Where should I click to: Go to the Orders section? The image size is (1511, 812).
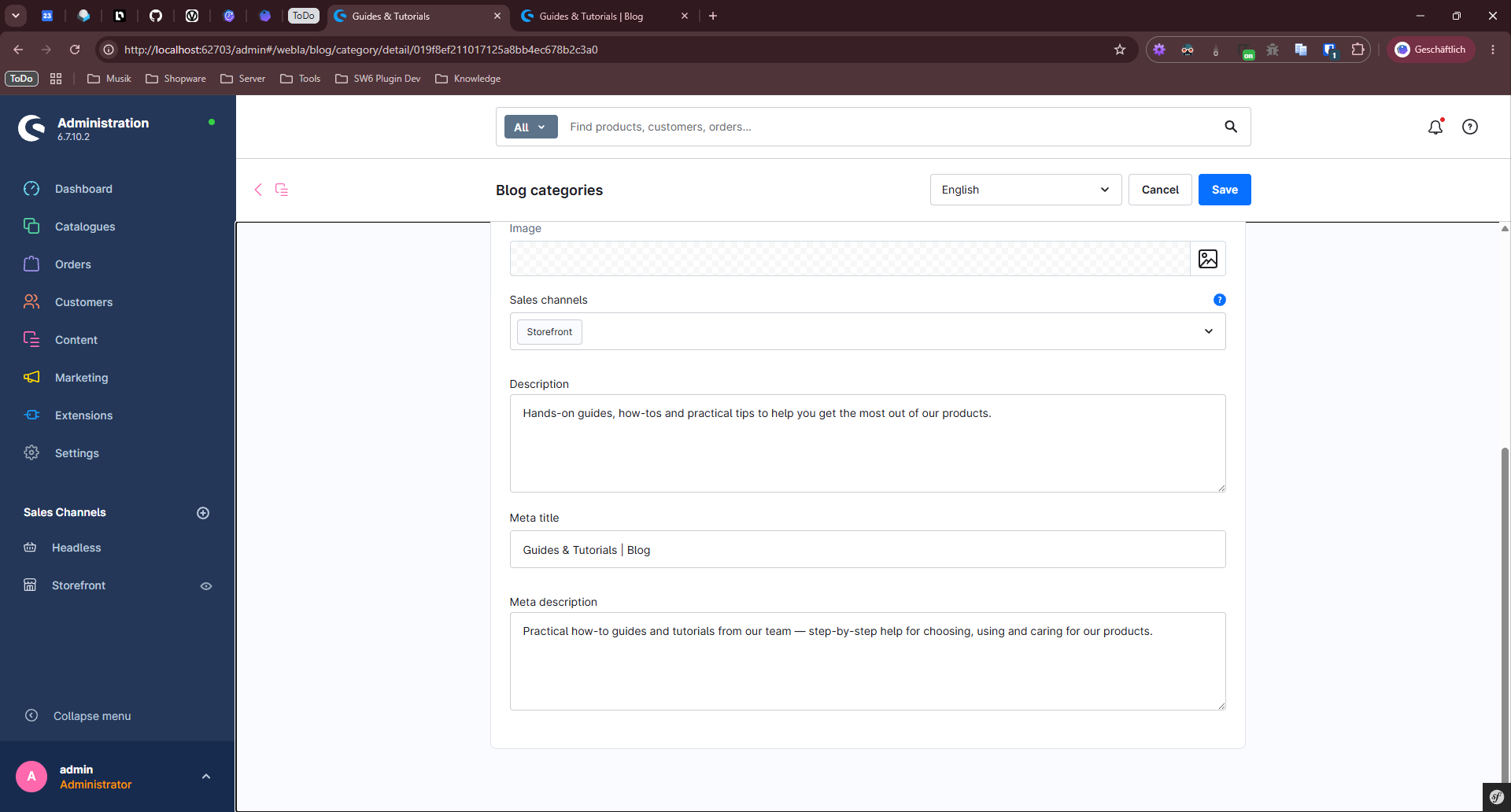coord(73,264)
